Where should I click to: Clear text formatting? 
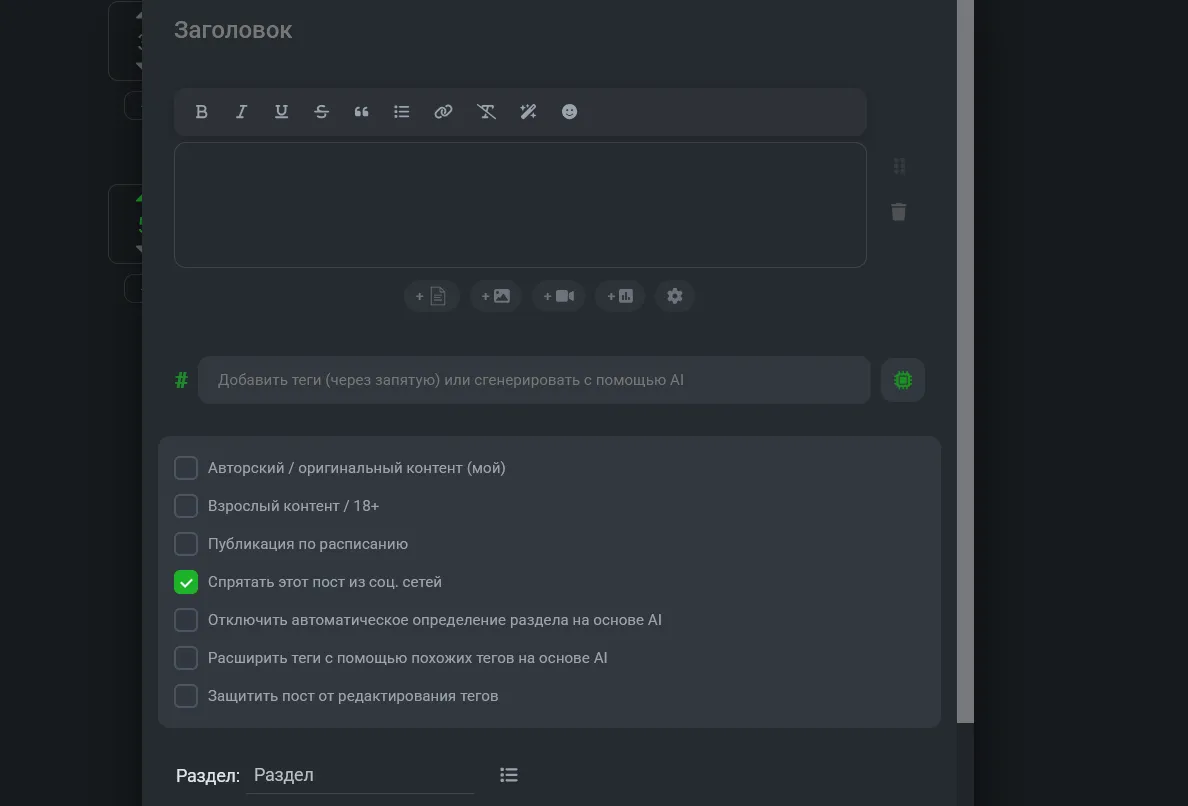[486, 112]
